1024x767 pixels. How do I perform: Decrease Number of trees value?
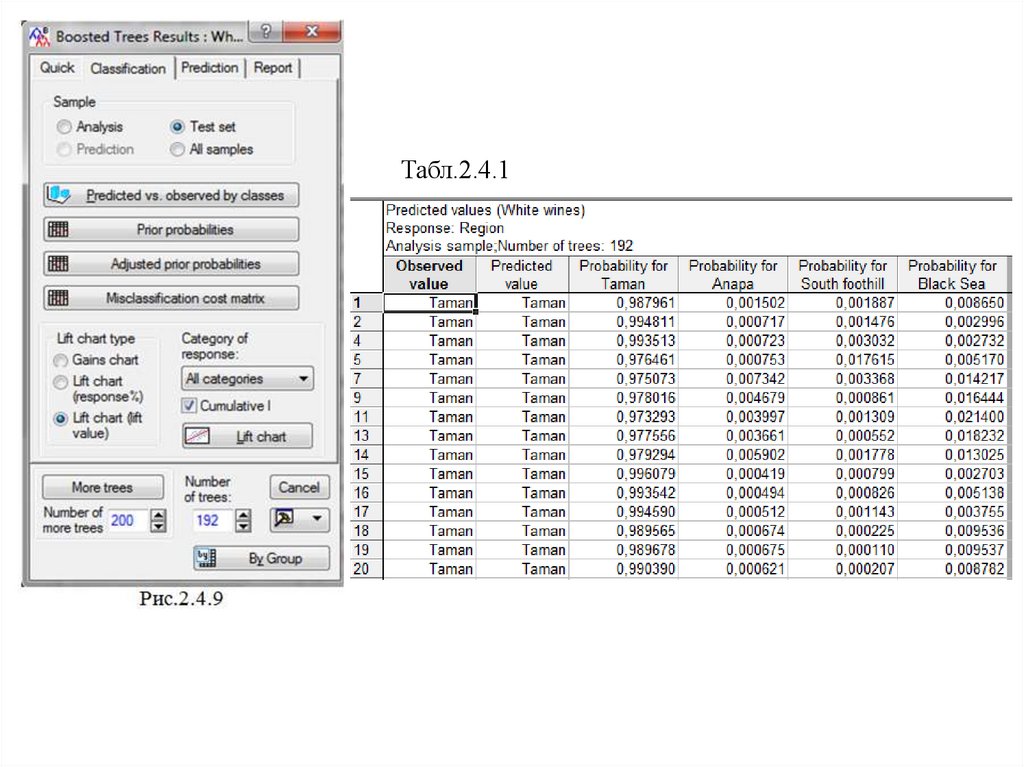[x=243, y=527]
